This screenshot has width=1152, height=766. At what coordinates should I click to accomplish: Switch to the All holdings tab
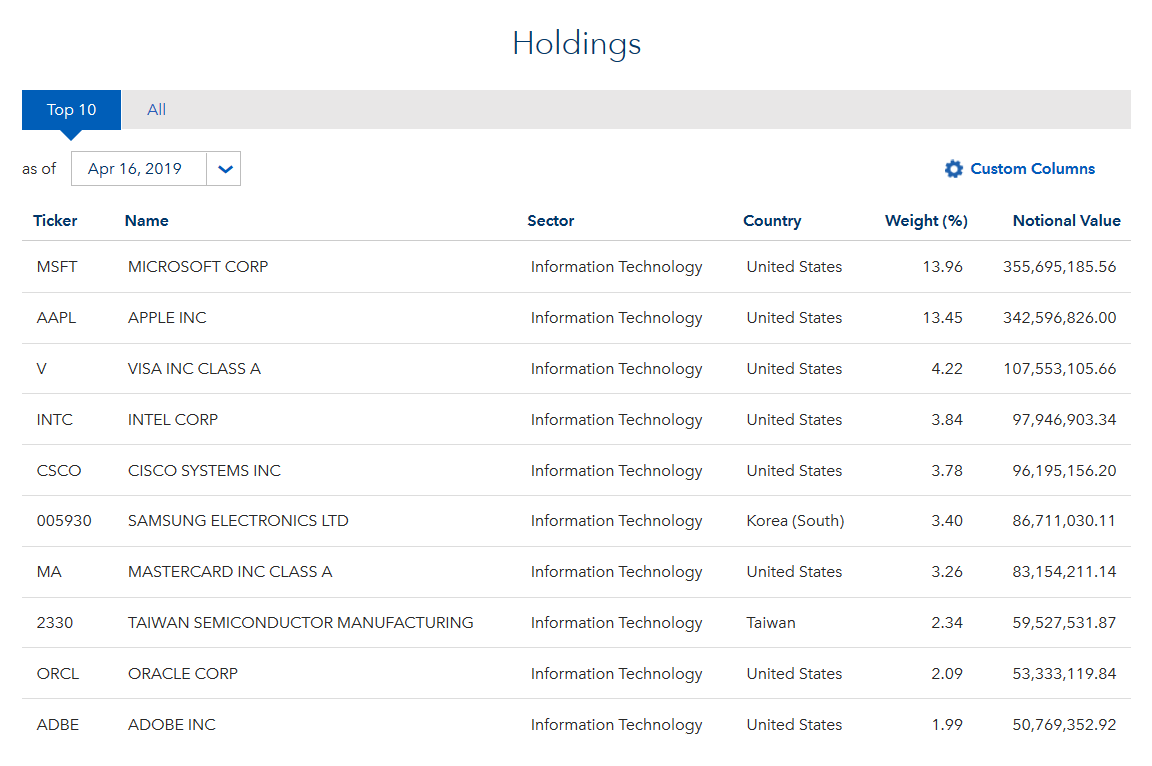click(156, 110)
